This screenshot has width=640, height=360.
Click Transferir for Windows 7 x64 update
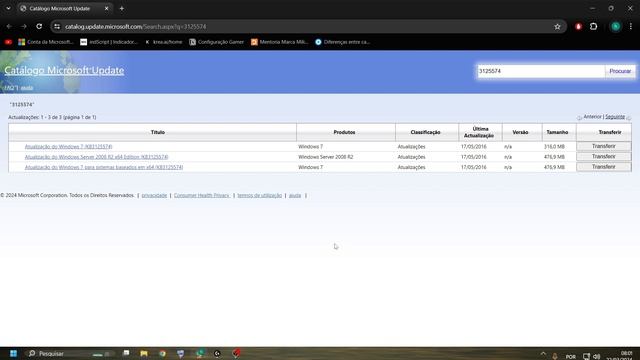point(603,167)
